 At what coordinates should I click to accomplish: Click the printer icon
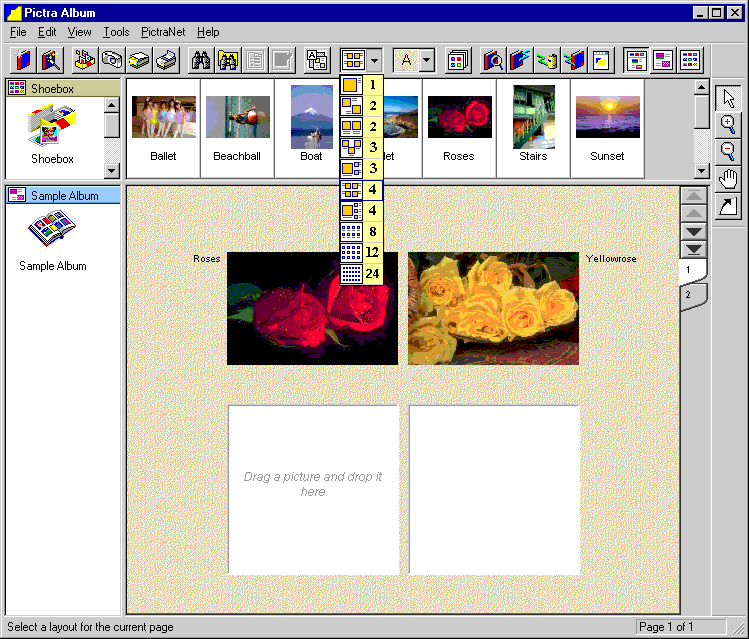coord(166,60)
